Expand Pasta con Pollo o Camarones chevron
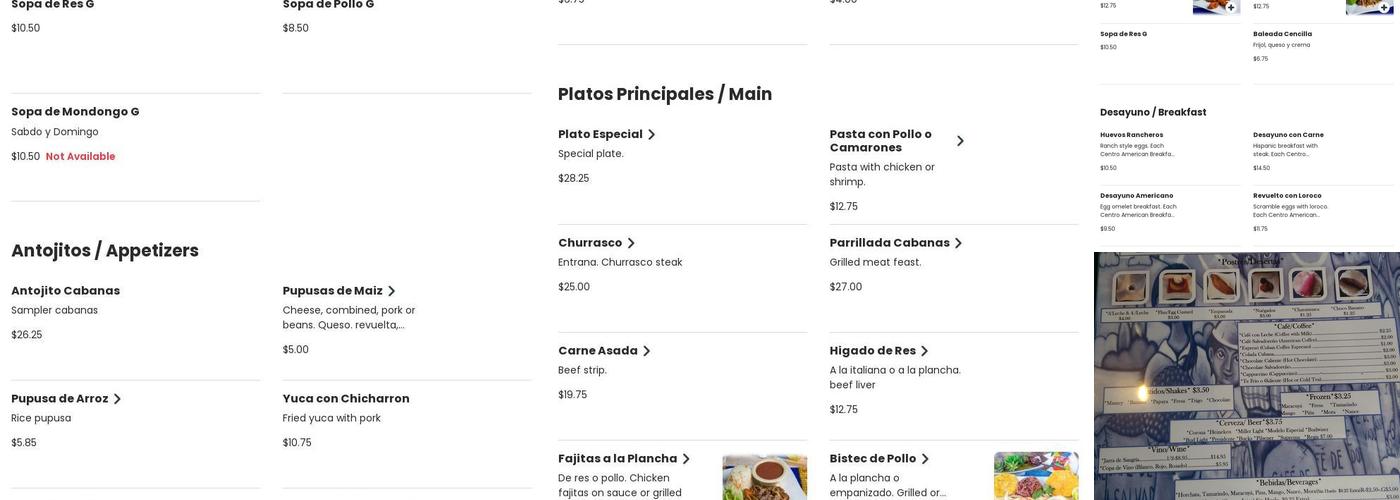The image size is (1400, 500). 960,141
